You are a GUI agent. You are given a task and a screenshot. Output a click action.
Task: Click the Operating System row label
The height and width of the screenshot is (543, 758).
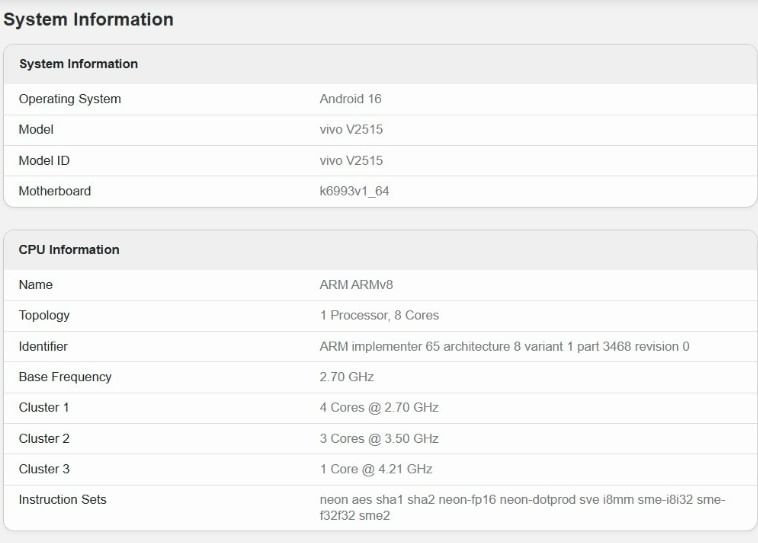[x=70, y=99]
